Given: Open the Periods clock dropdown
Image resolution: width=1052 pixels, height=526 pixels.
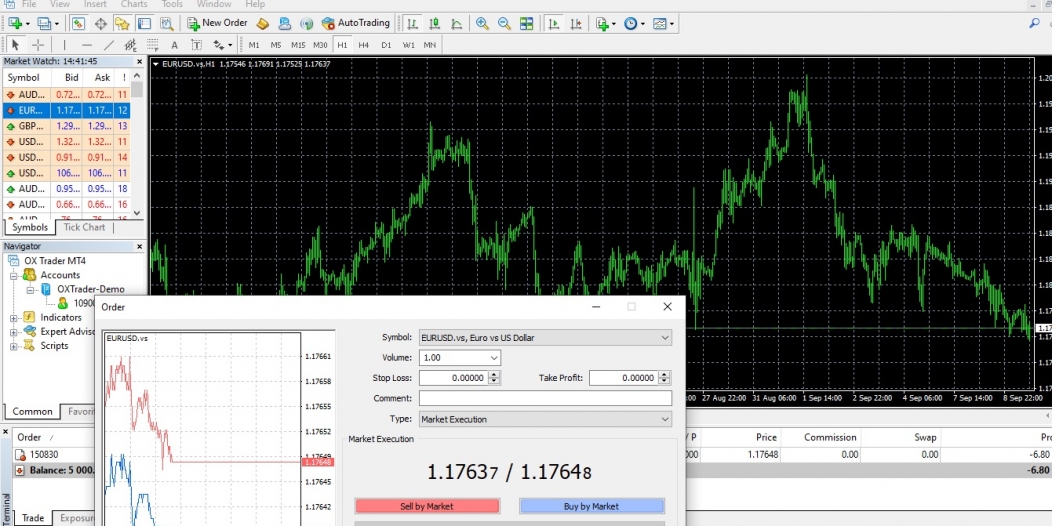Looking at the screenshot, I should pos(634,23).
